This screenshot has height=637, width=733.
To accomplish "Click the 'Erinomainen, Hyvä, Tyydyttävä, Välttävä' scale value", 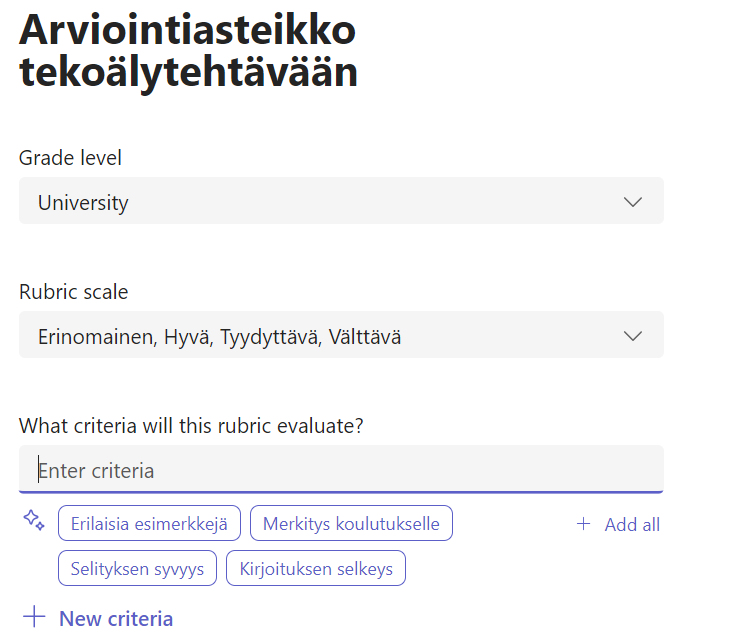I will (219, 336).
